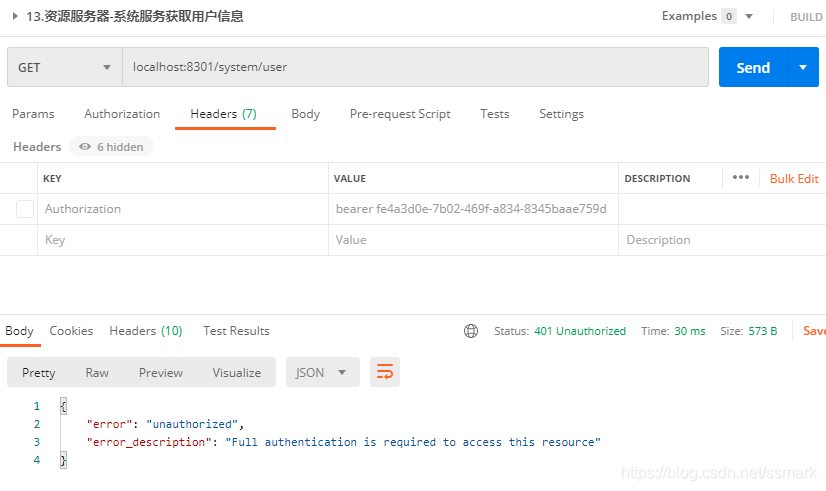Click the Bulk Edit link
Image resolution: width=826 pixels, height=491 pixels.
[794, 179]
